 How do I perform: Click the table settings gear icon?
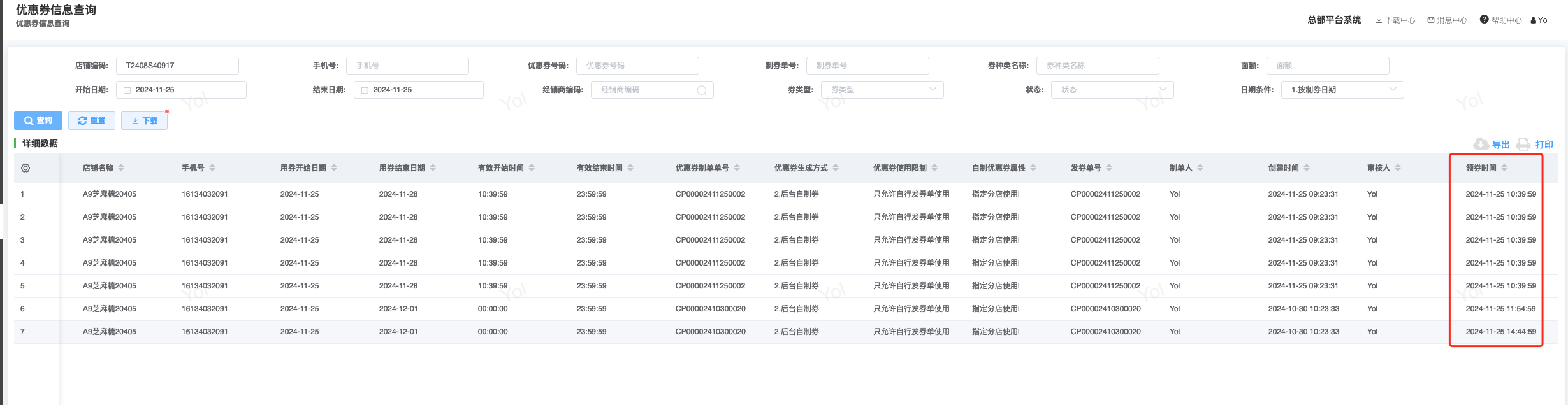click(x=25, y=168)
